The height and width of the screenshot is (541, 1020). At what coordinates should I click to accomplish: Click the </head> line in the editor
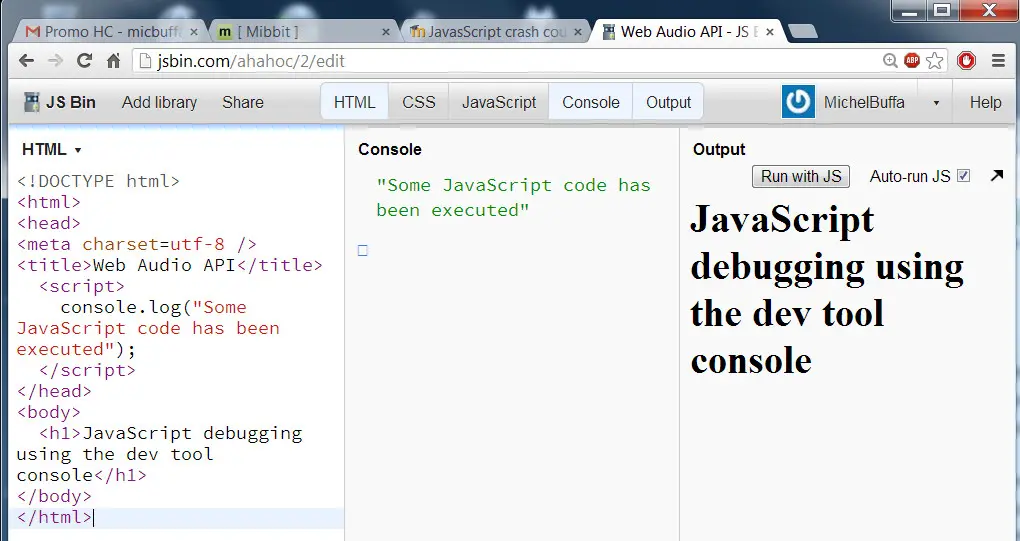pos(54,391)
